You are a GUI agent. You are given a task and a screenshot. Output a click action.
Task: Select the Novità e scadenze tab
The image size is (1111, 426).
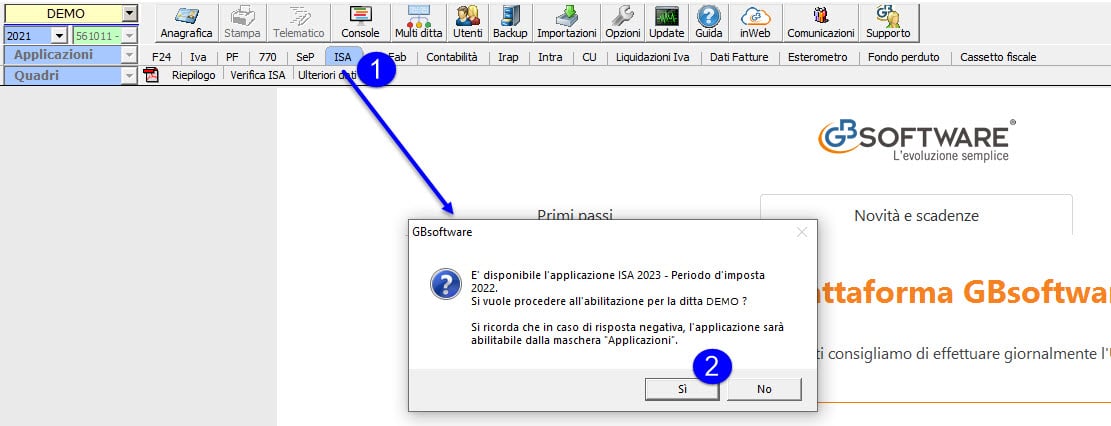coord(915,215)
